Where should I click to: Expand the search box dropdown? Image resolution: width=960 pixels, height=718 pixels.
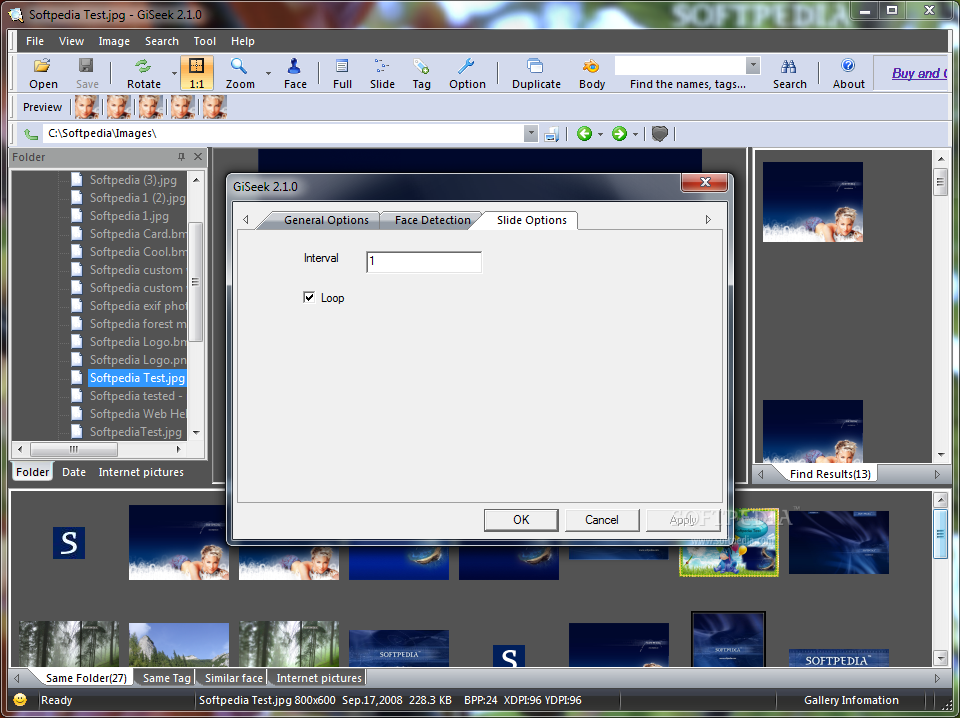[753, 65]
